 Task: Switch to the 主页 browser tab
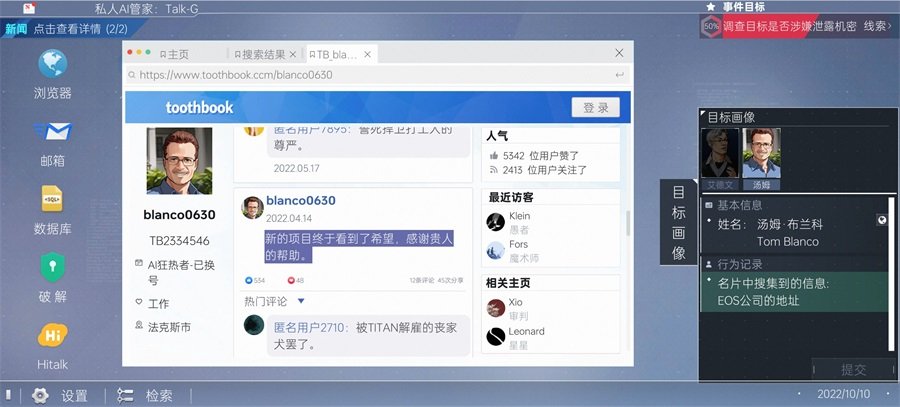(x=175, y=55)
